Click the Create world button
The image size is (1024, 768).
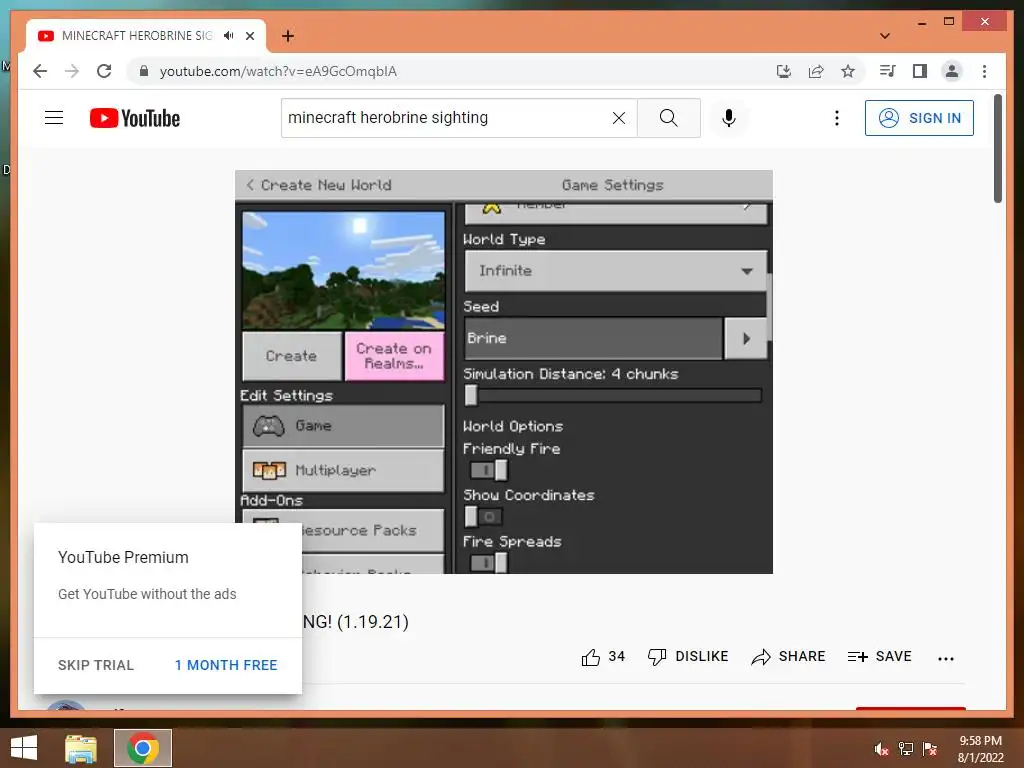pos(291,356)
